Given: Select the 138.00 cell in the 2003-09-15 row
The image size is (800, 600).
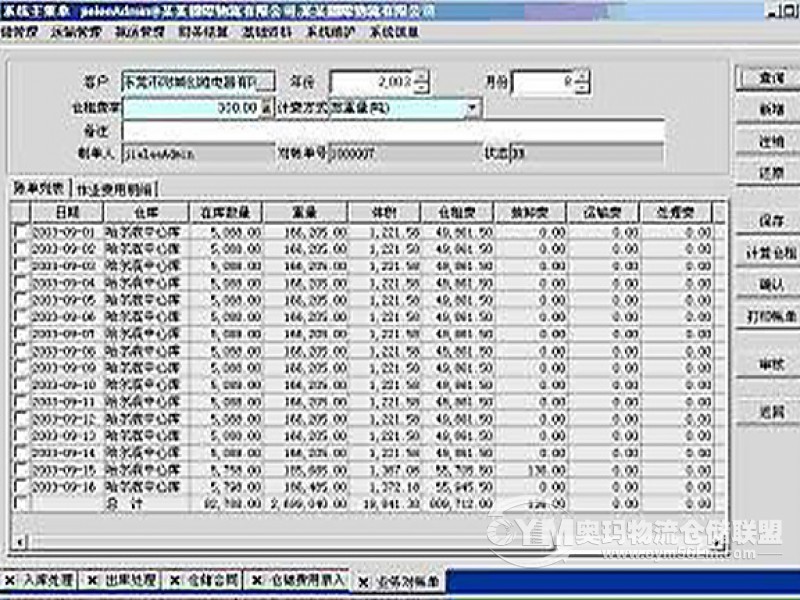Looking at the screenshot, I should 531,470.
